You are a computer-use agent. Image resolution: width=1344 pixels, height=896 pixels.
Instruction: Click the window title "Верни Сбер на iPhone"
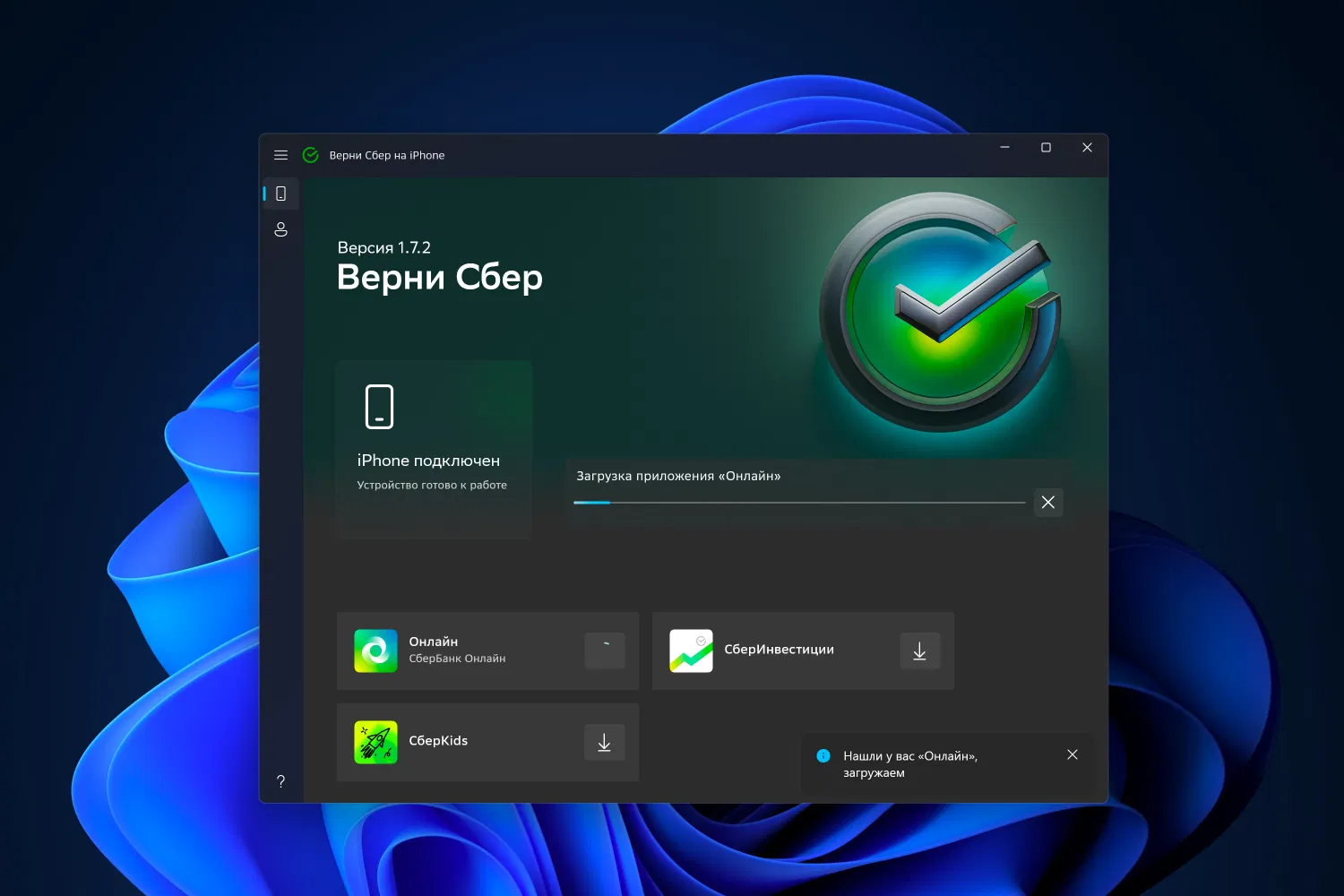[x=387, y=155]
